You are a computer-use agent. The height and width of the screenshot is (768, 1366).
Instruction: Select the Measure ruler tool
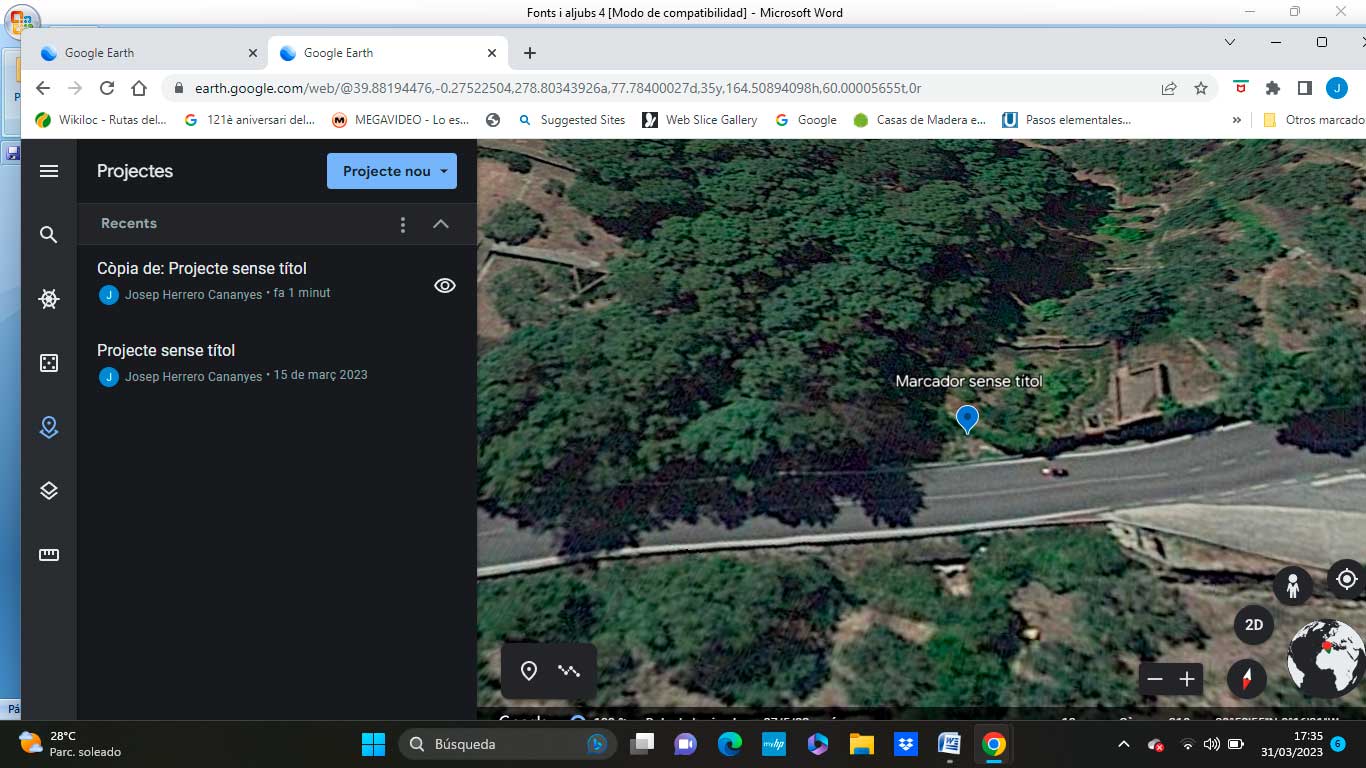point(48,555)
